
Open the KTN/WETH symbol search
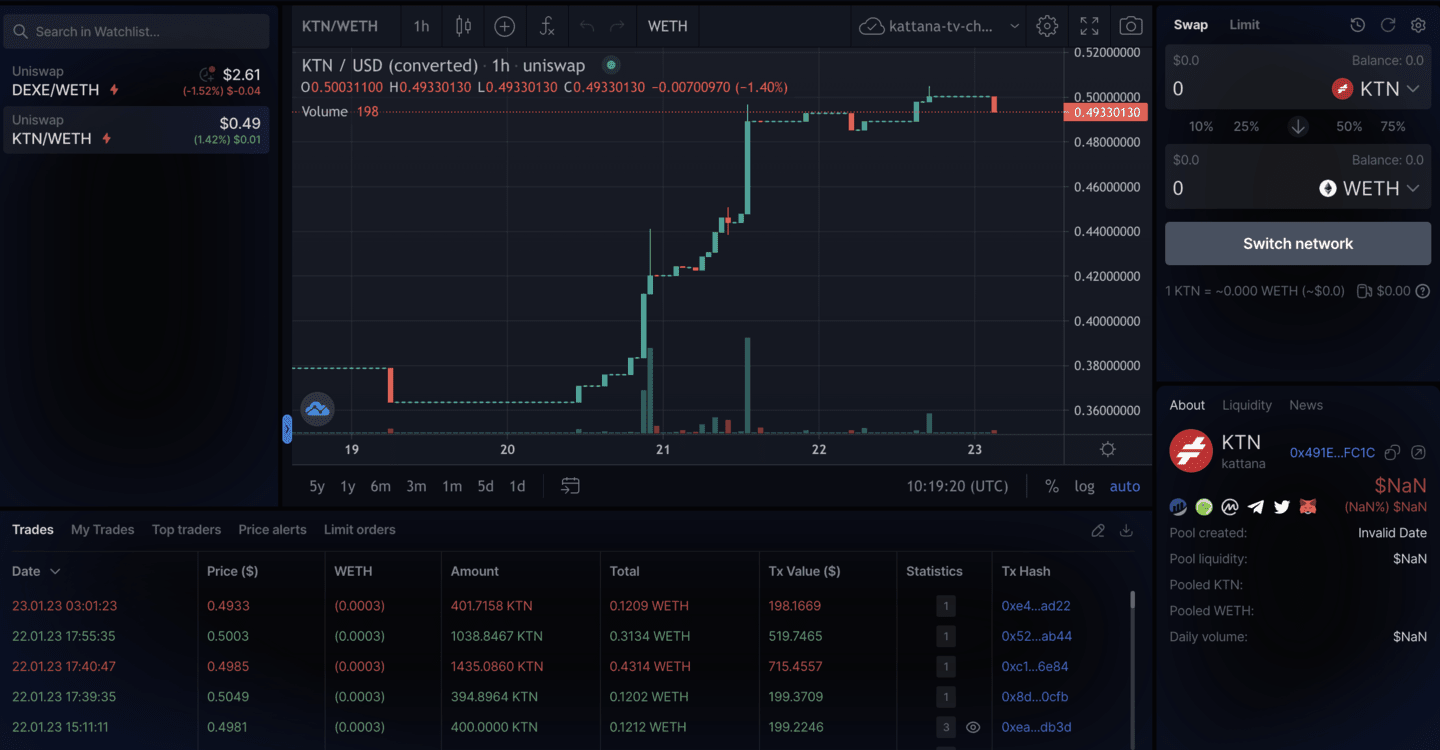340,26
